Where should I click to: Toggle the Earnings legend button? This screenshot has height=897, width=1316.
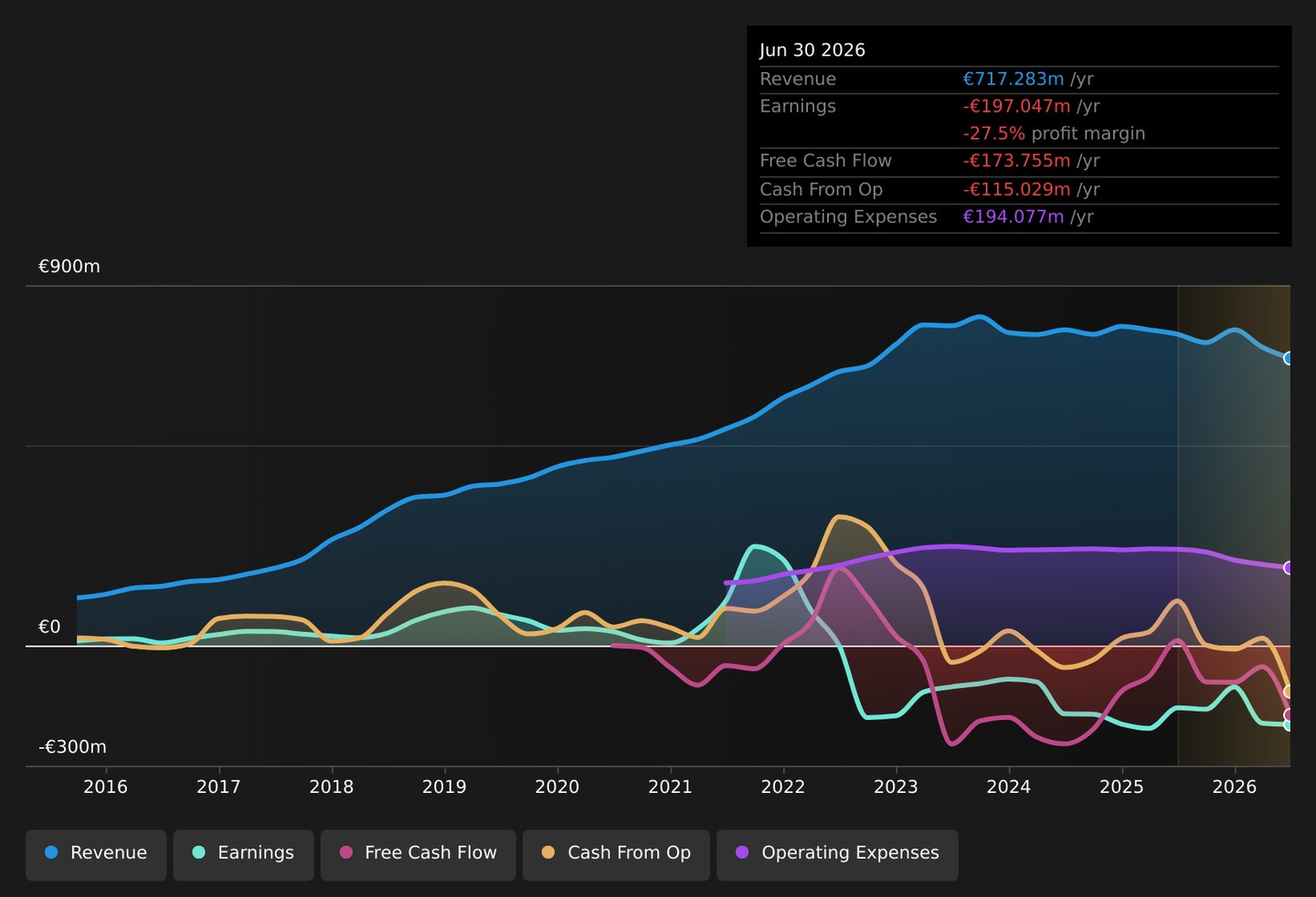(x=243, y=855)
